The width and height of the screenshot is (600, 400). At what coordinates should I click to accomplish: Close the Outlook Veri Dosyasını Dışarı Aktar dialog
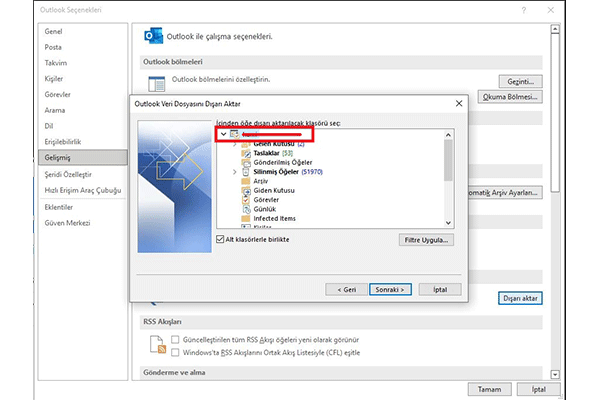pos(459,103)
